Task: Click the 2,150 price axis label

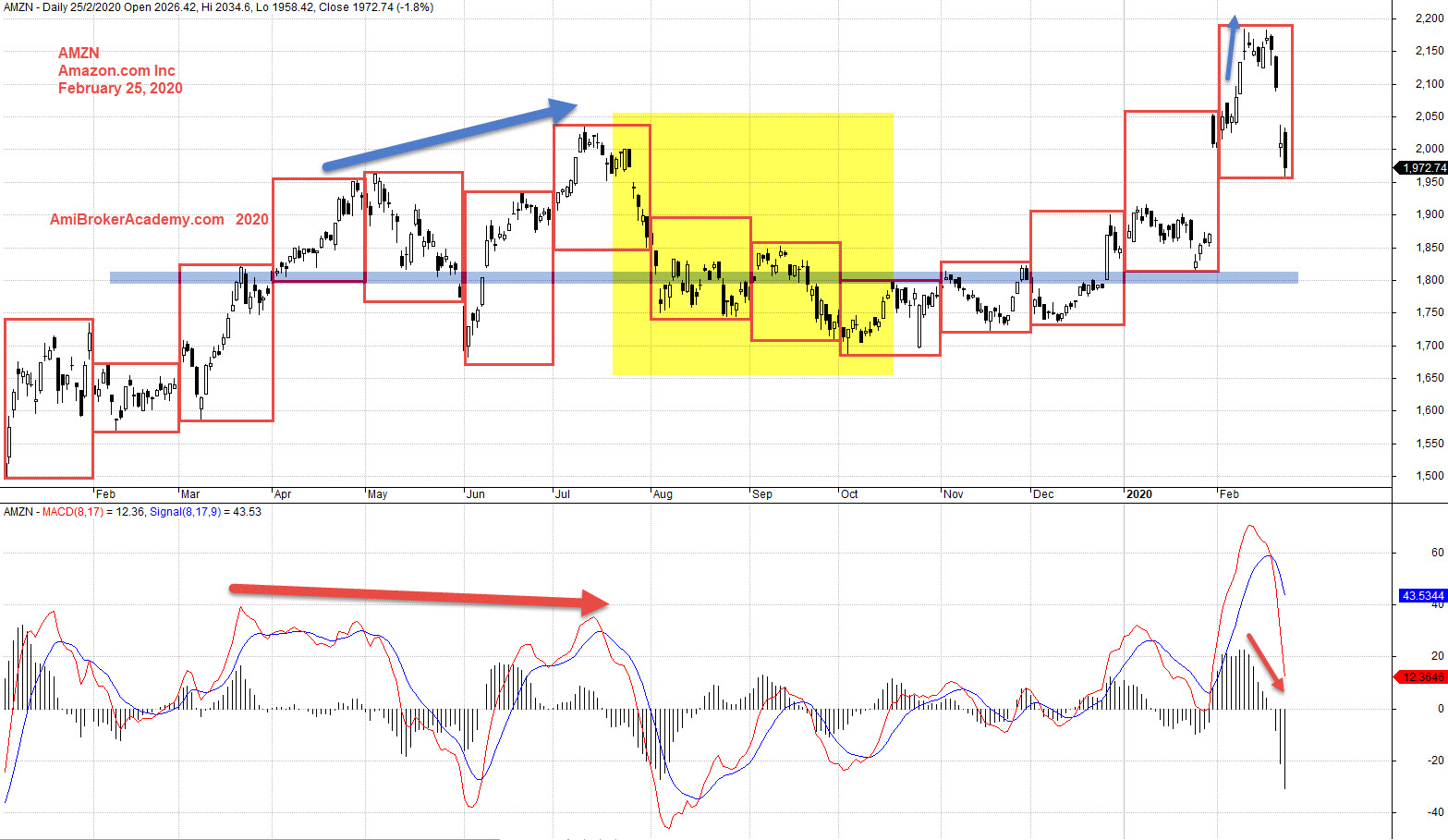Action: [x=1430, y=51]
